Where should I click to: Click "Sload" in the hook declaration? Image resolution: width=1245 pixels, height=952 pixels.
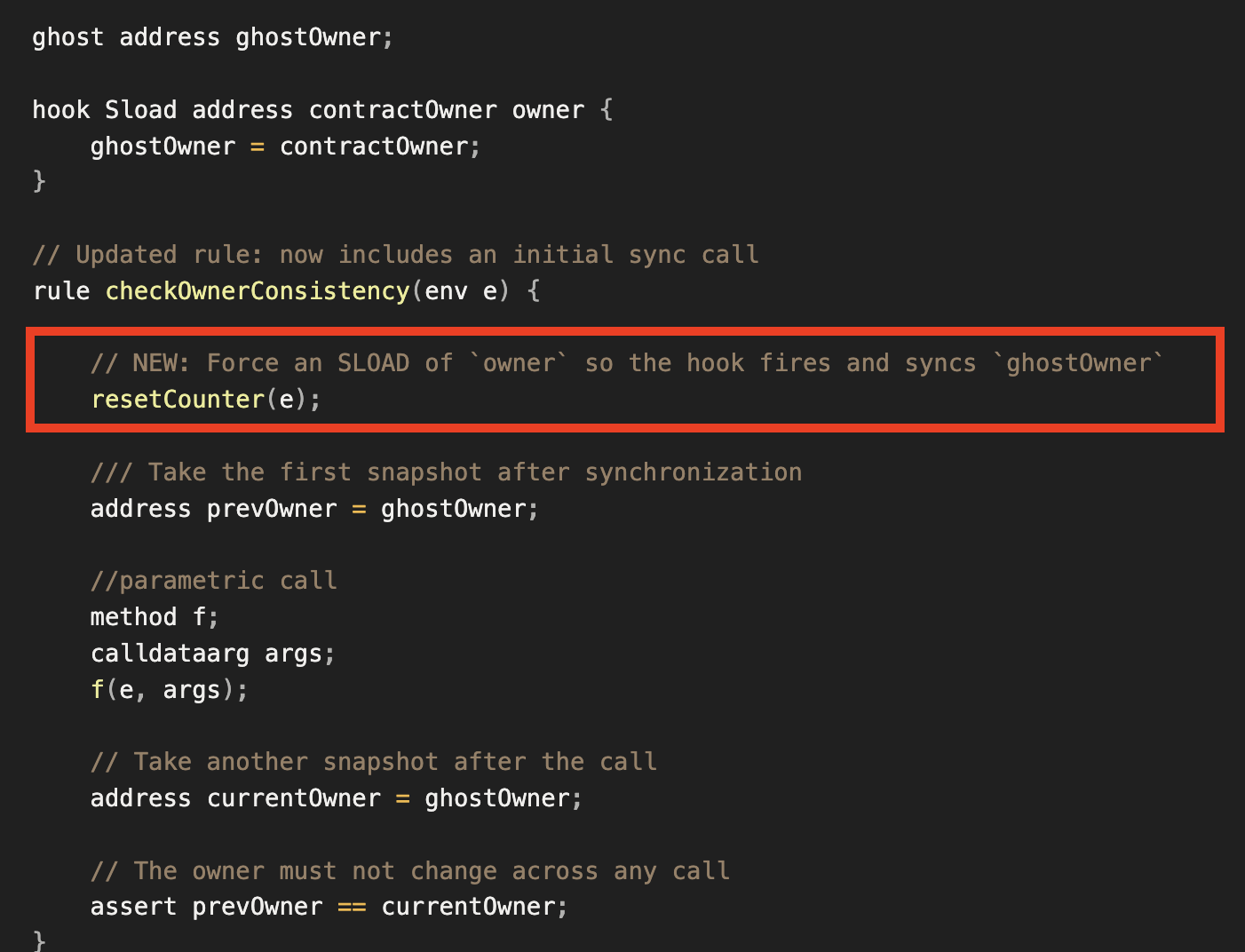click(140, 110)
